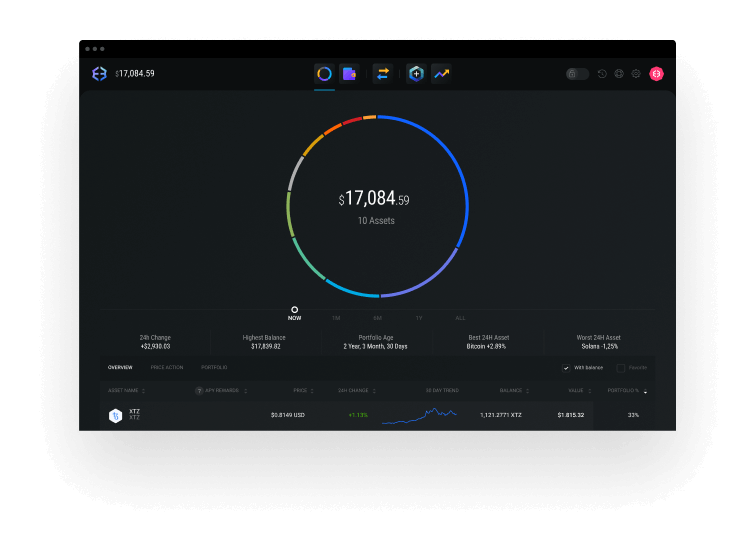
Task: Click the XTZ price $0.8149 USD
Action: pyautogui.click(x=288, y=415)
